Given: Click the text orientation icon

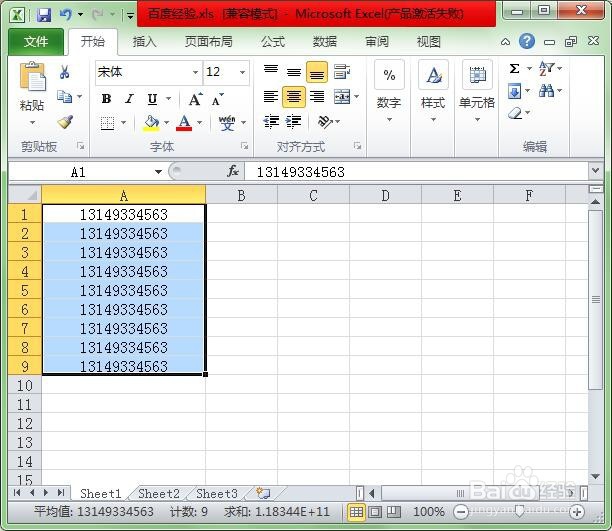Looking at the screenshot, I should (x=325, y=122).
